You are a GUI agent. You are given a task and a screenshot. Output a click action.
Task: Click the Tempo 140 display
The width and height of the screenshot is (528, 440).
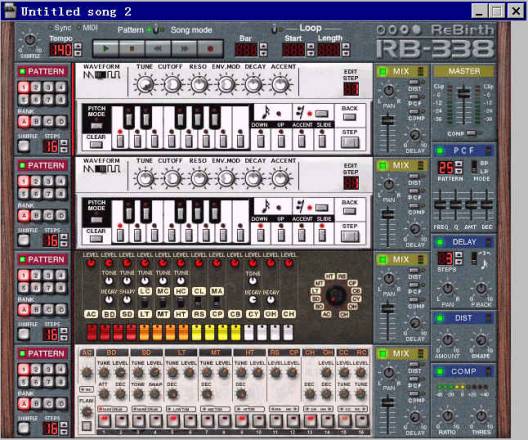point(61,50)
